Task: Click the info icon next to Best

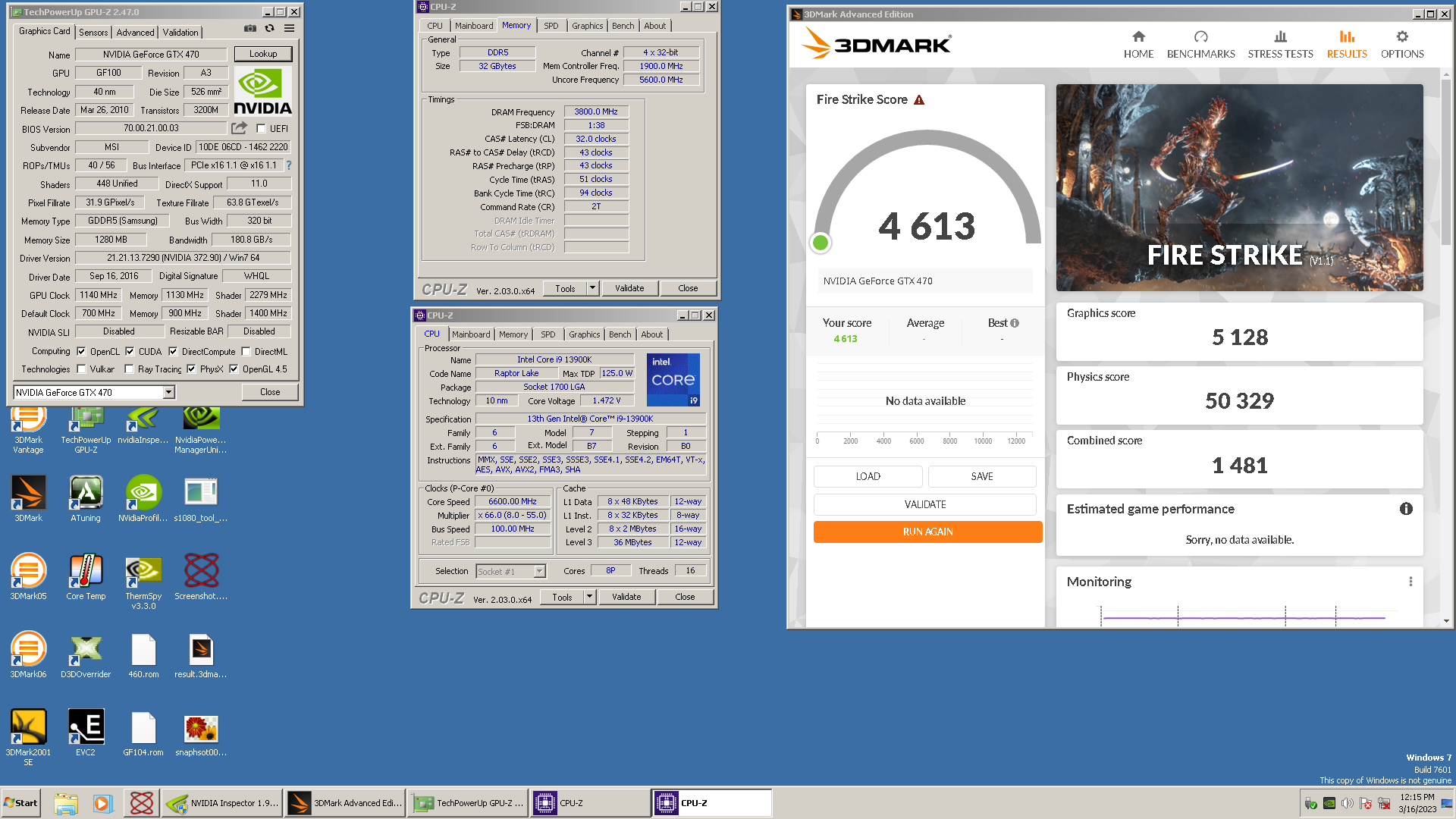Action: (1015, 323)
